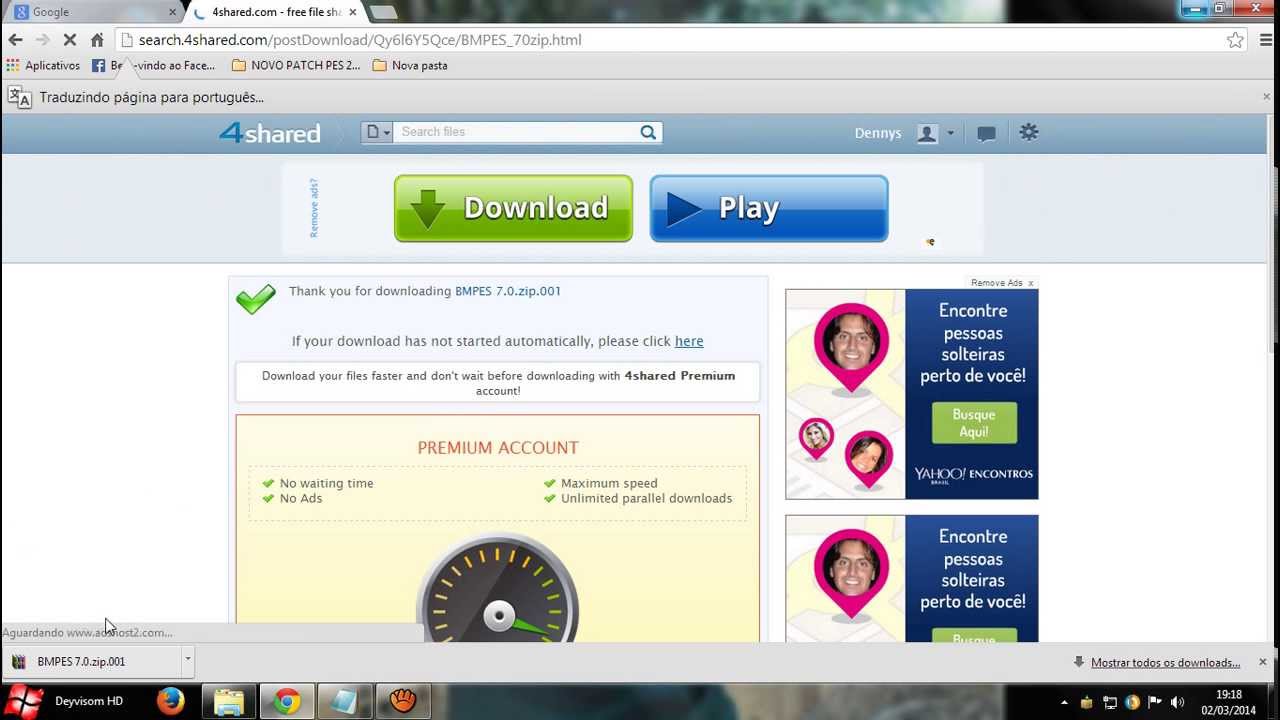Click the vertical Remove ads? link
Screen dimensions: 1280x720
(x=314, y=208)
